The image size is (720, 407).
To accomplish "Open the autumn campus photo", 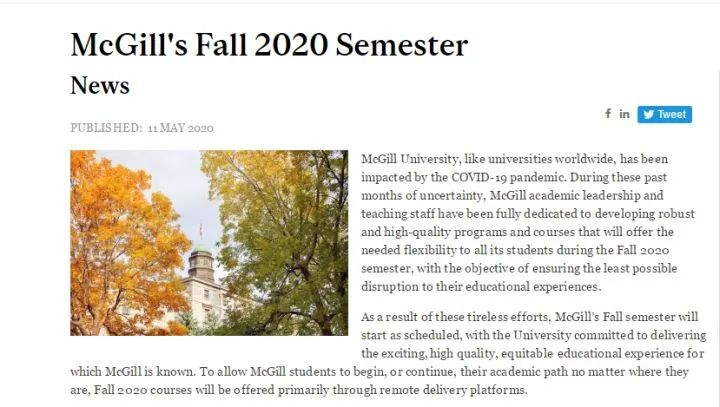I will (x=209, y=243).
